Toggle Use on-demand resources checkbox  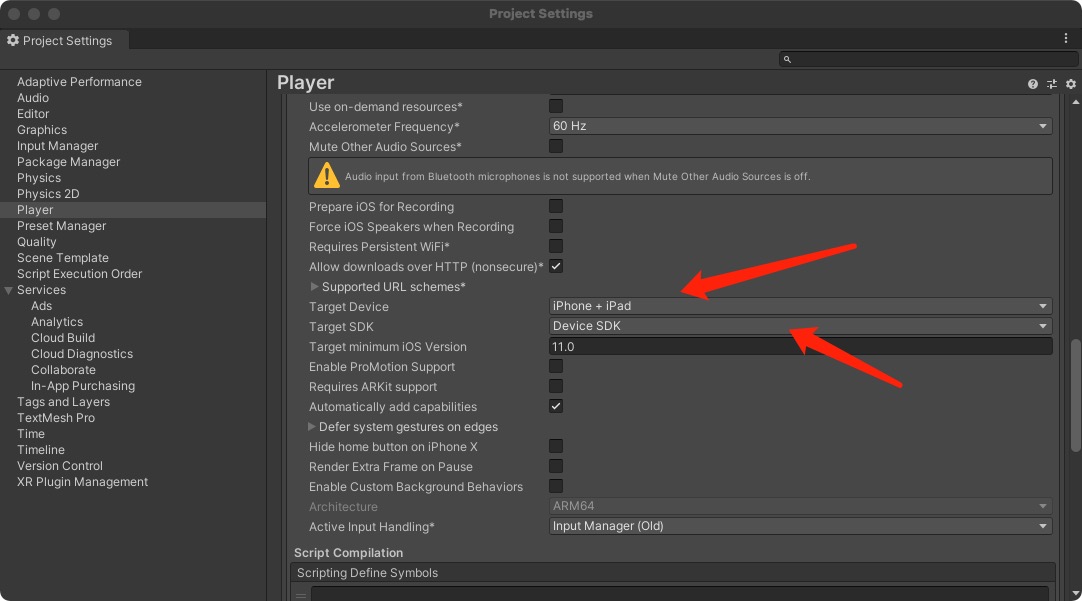click(555, 106)
